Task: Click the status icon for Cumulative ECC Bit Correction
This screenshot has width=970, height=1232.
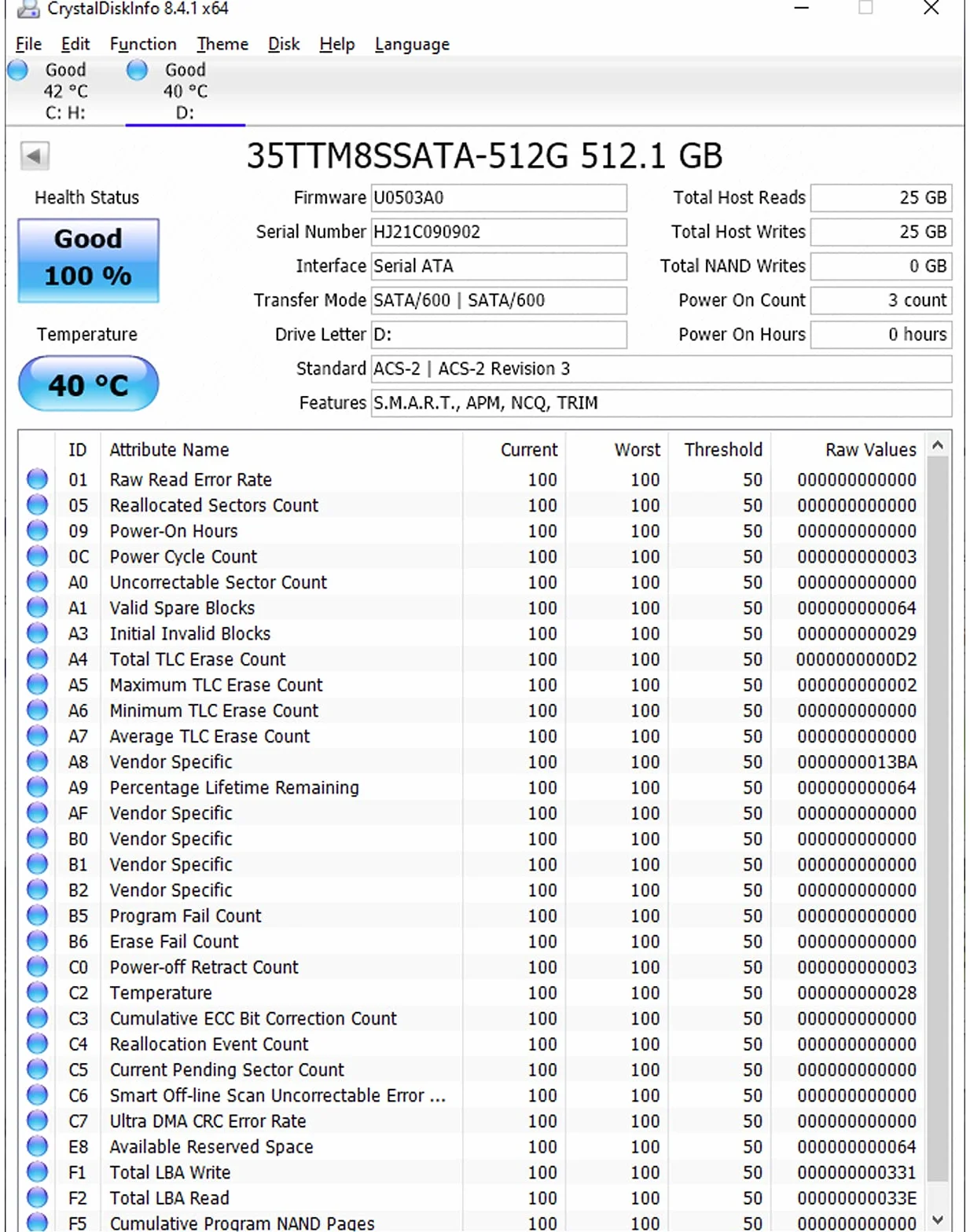Action: click(x=37, y=1017)
